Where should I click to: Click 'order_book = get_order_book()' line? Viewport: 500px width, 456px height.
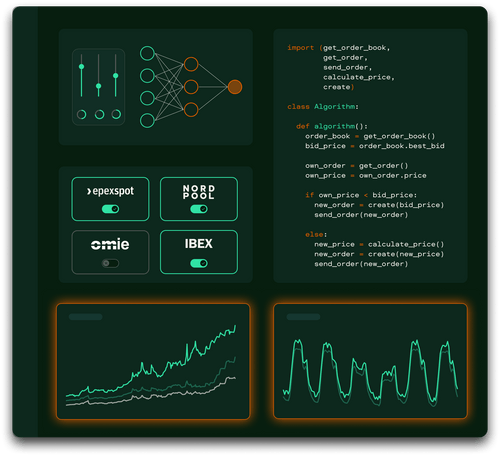tap(370, 136)
